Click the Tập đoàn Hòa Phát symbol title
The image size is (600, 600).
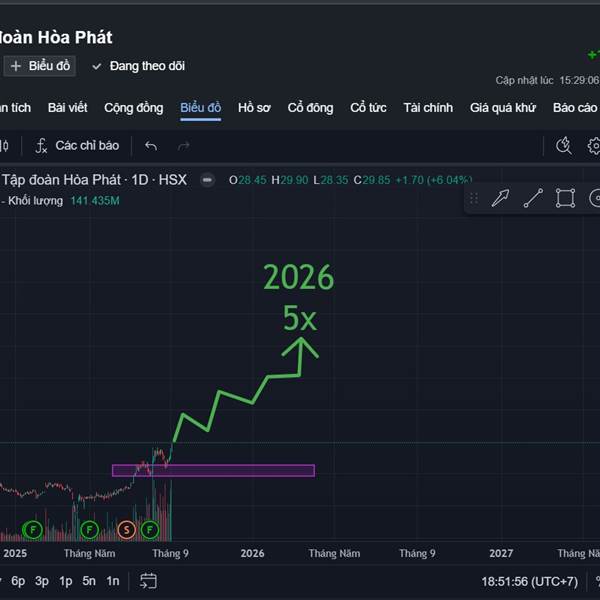coord(61,180)
